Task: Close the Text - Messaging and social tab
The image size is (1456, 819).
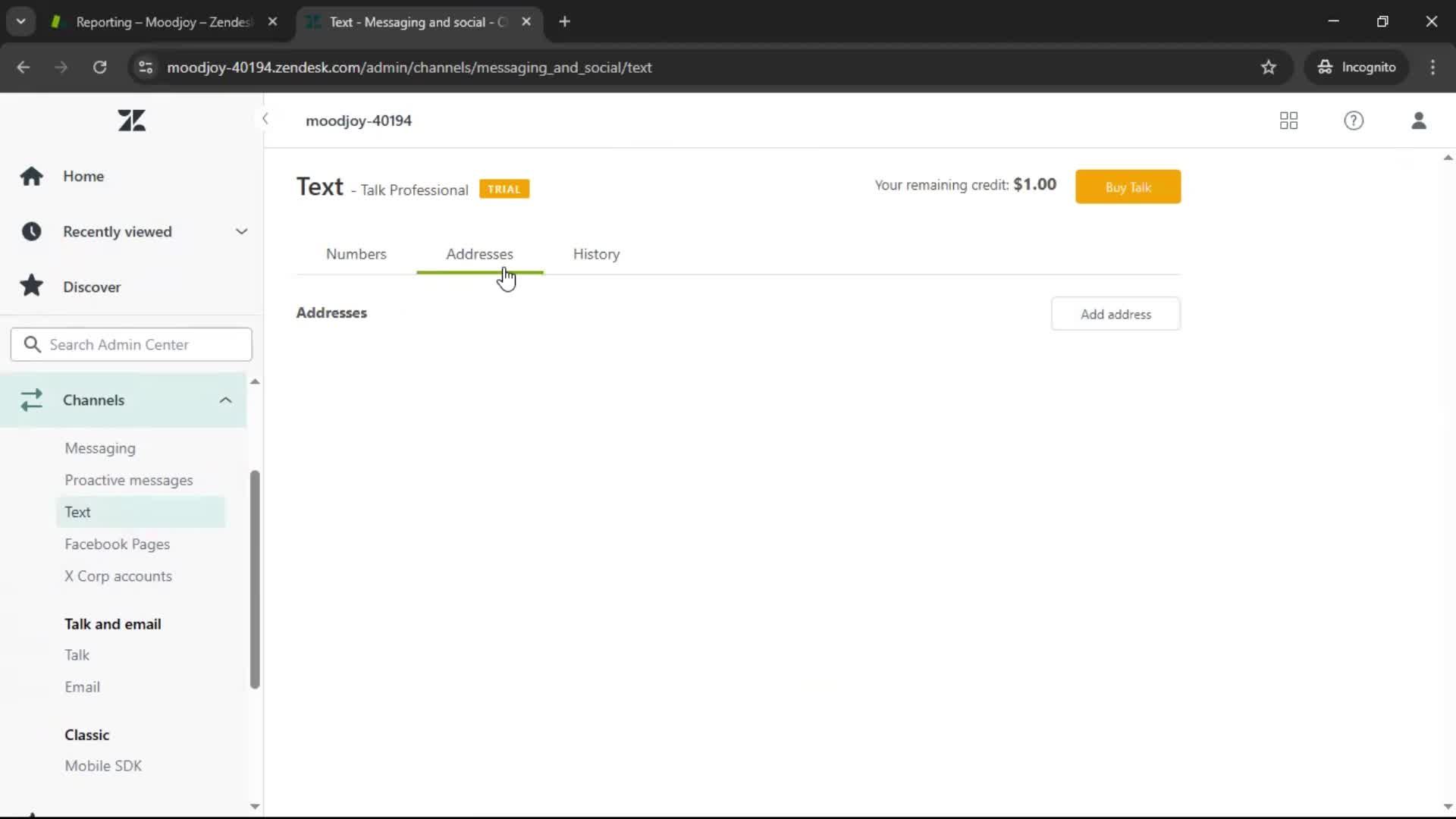Action: 526,22
